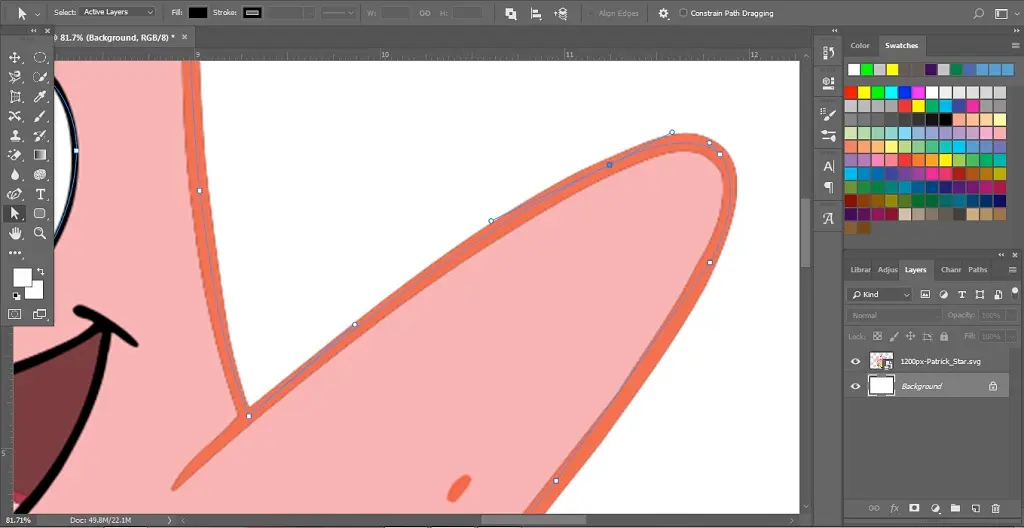The height and width of the screenshot is (528, 1024).
Task: Delete layer with trash icon
Action: [x=995, y=508]
